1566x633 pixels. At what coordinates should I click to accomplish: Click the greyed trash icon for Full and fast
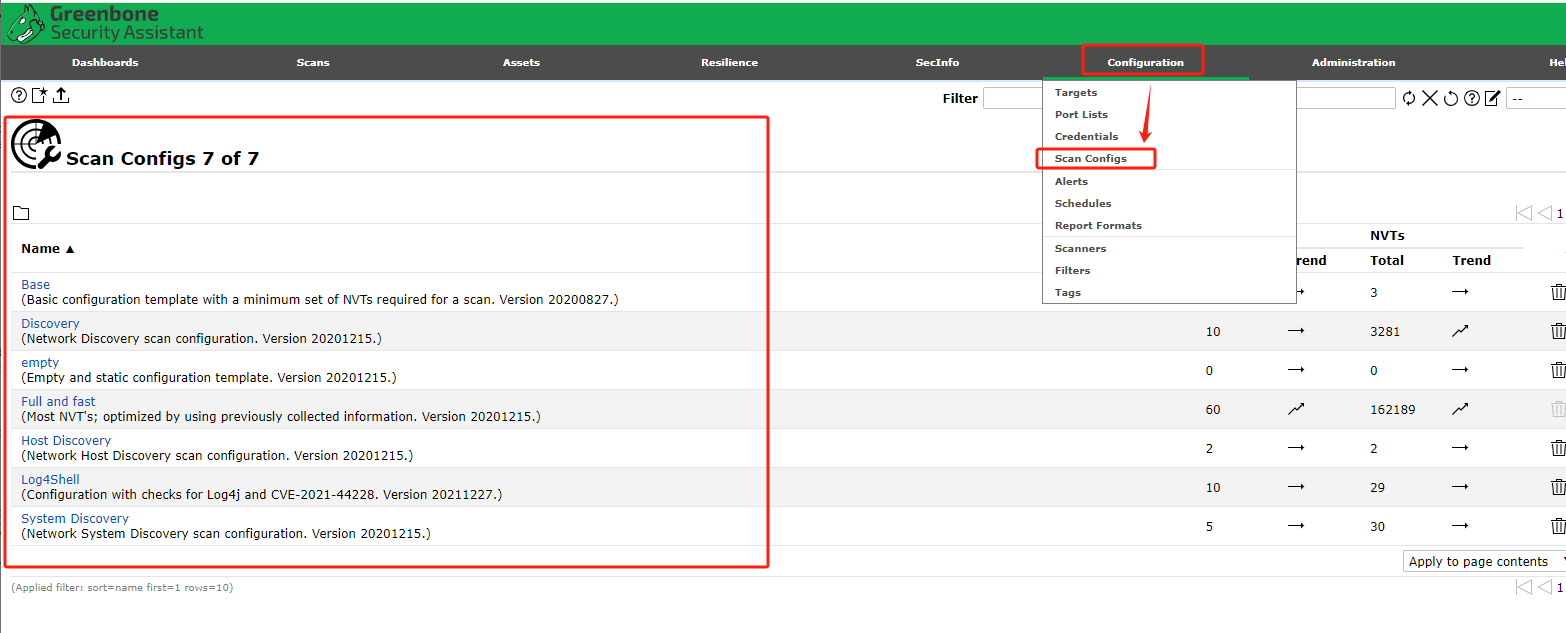pos(1558,409)
